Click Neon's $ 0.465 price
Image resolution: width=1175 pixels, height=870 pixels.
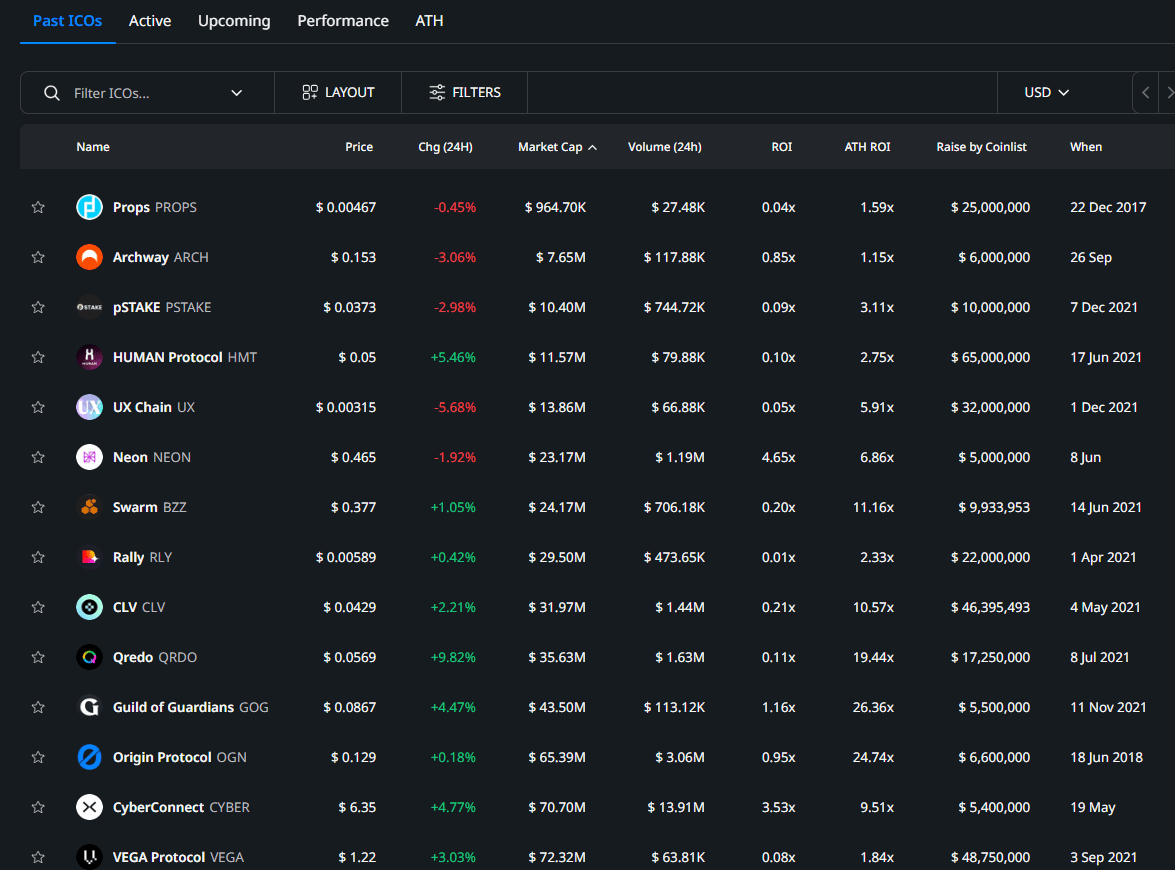[x=353, y=457]
